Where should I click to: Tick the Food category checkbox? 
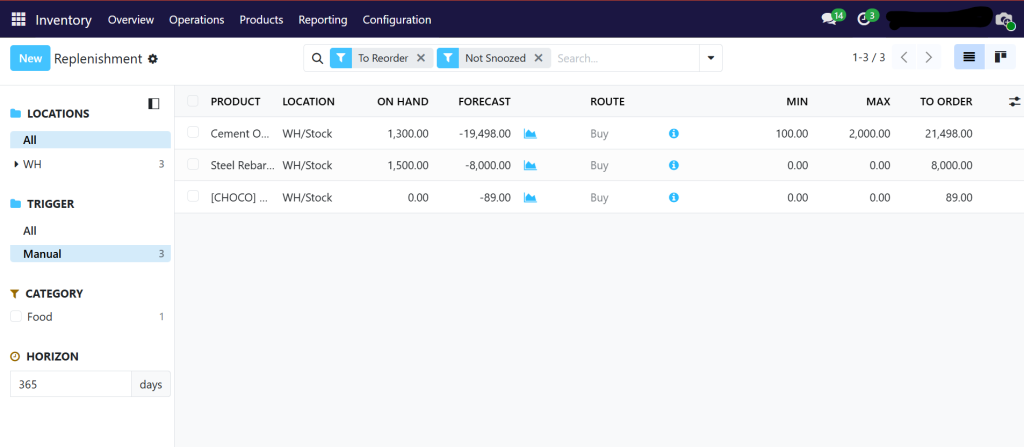point(16,317)
